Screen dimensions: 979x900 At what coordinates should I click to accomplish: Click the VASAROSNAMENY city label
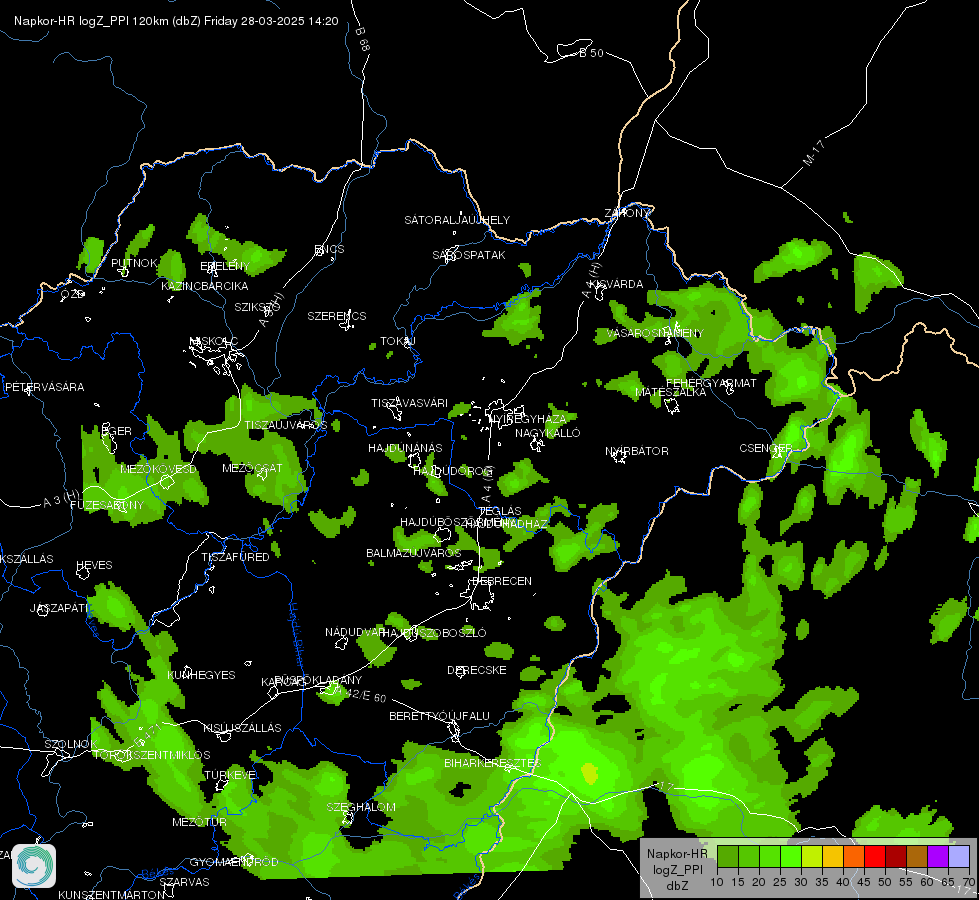[655, 333]
